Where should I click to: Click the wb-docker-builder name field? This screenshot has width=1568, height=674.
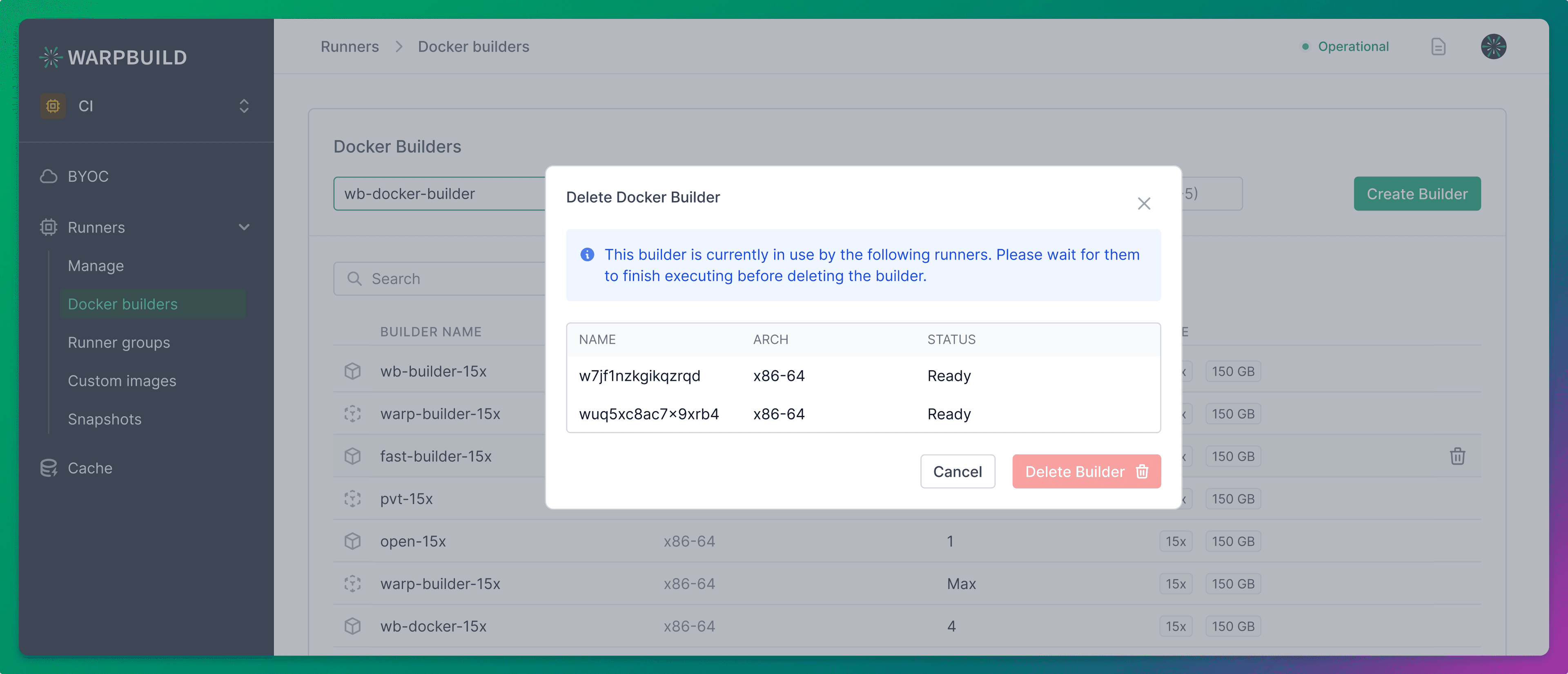pyautogui.click(x=438, y=194)
